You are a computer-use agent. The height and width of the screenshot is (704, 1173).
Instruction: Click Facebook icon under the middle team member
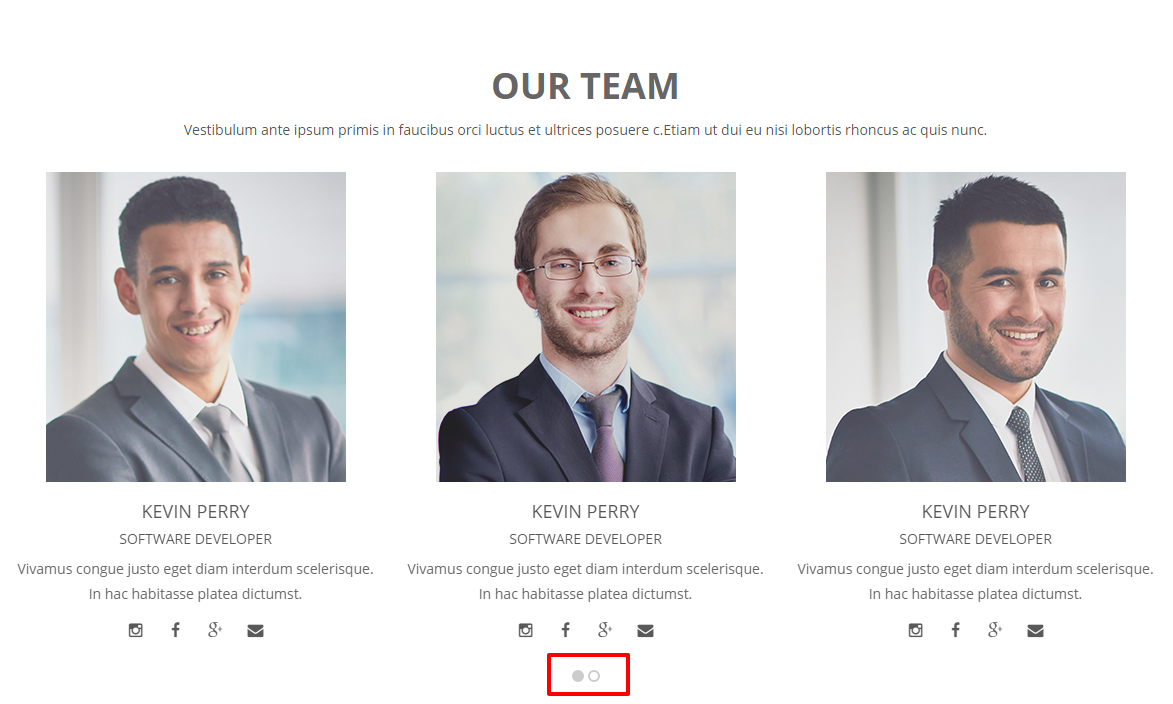(x=566, y=630)
